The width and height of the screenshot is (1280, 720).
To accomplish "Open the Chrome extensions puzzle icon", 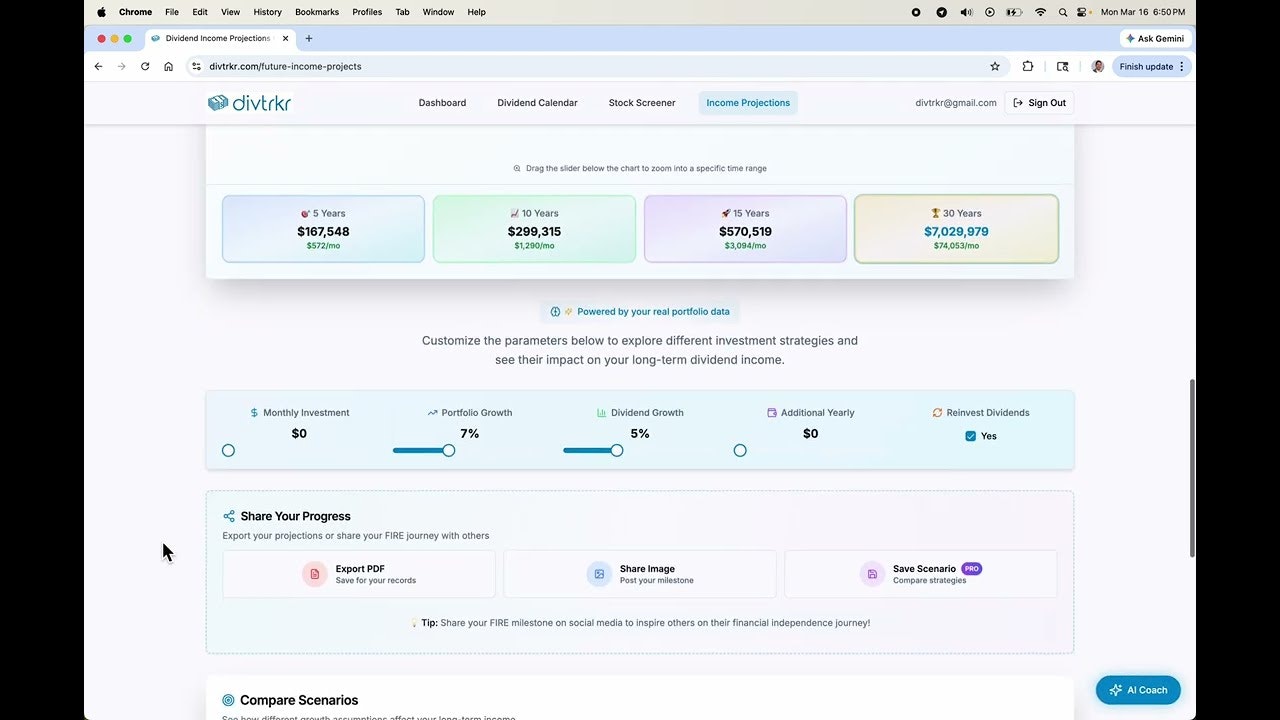I will point(1028,66).
